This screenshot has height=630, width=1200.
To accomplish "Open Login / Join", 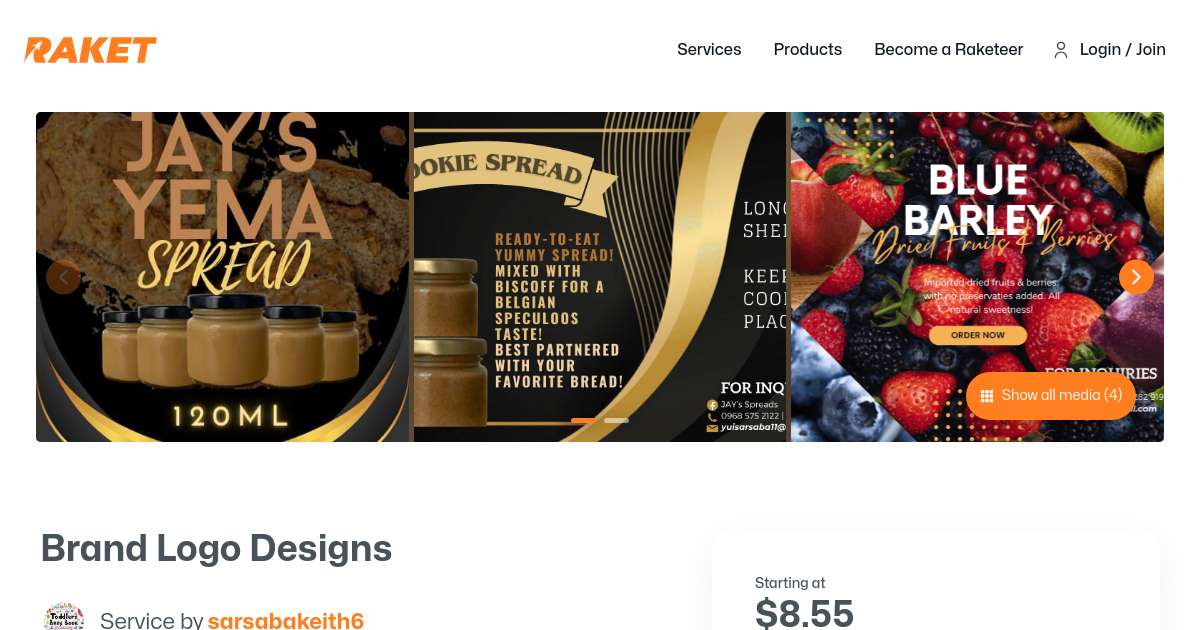I will coord(1123,49).
